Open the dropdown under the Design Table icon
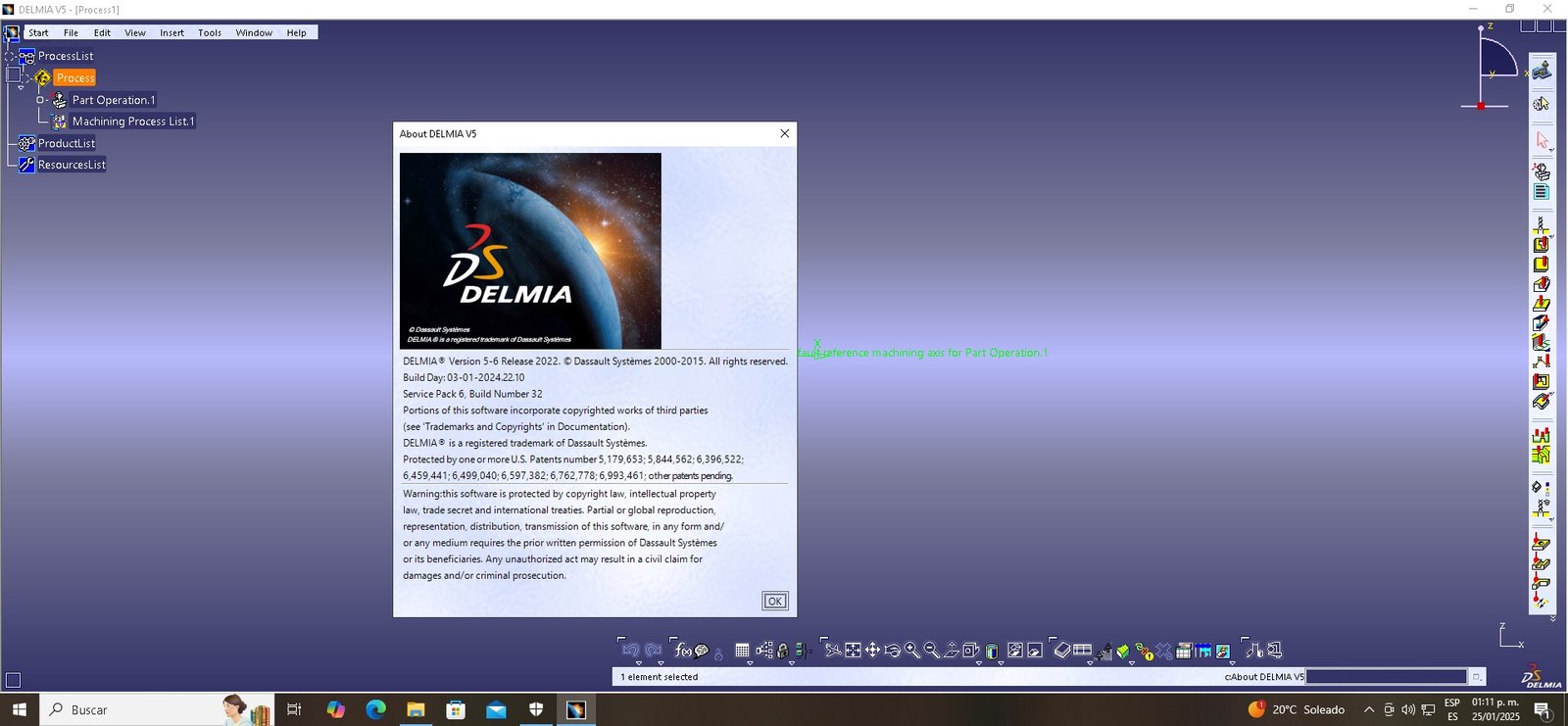The image size is (1568, 726). [750, 663]
